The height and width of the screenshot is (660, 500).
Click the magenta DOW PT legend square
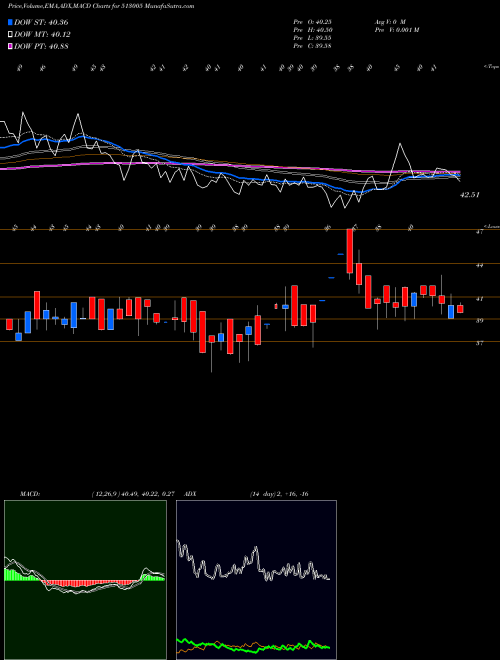coord(11,46)
